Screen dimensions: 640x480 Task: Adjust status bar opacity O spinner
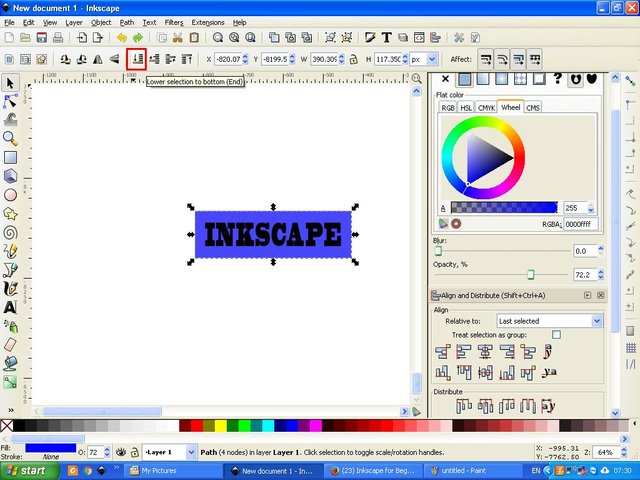(x=107, y=452)
